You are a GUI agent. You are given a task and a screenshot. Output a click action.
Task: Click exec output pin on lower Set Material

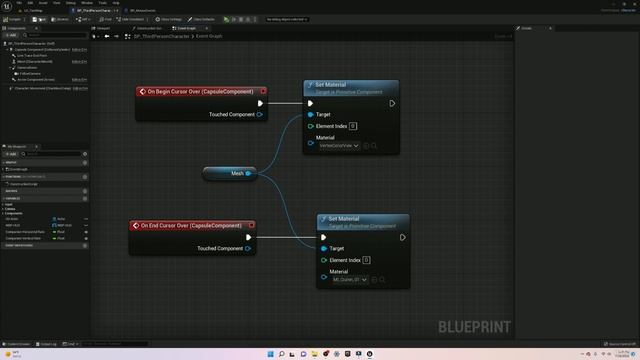tap(403, 237)
